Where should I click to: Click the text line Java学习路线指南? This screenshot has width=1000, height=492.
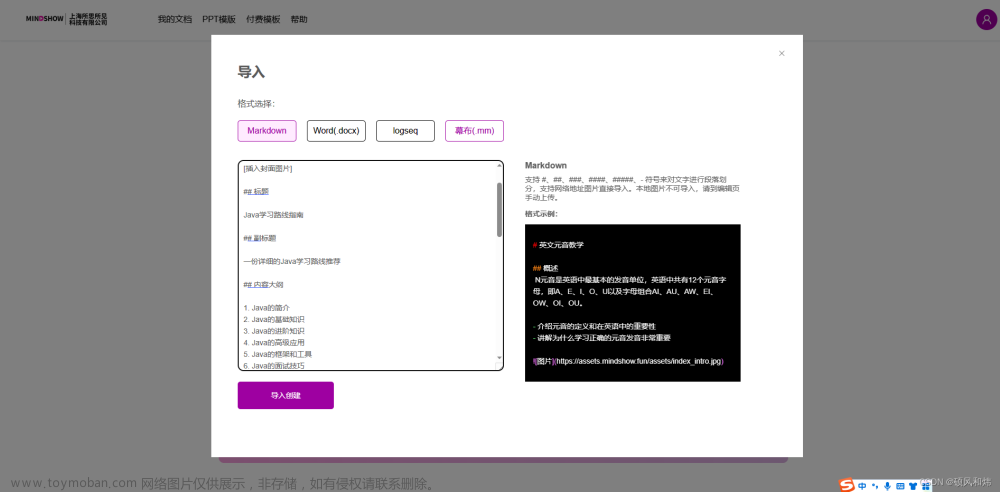pyautogui.click(x=273, y=215)
